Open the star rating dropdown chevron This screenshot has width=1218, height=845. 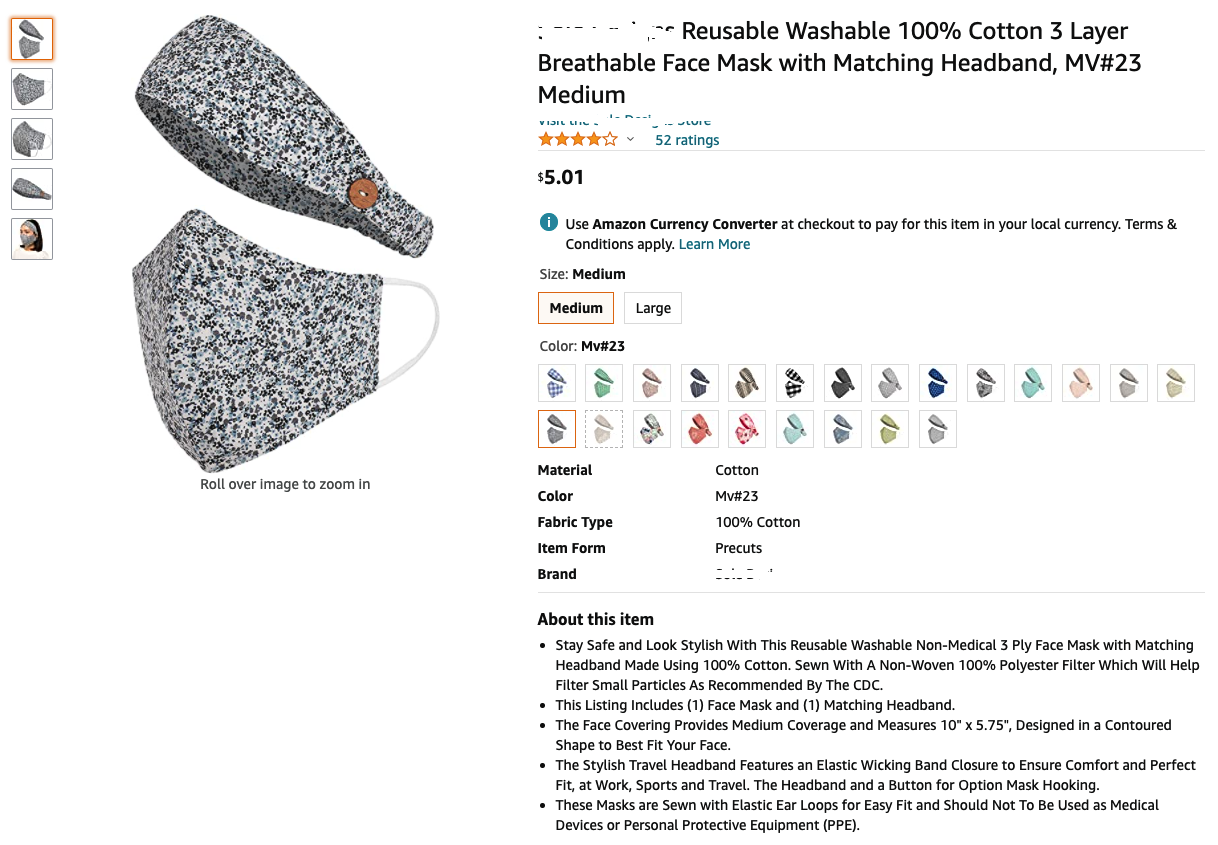pos(630,139)
